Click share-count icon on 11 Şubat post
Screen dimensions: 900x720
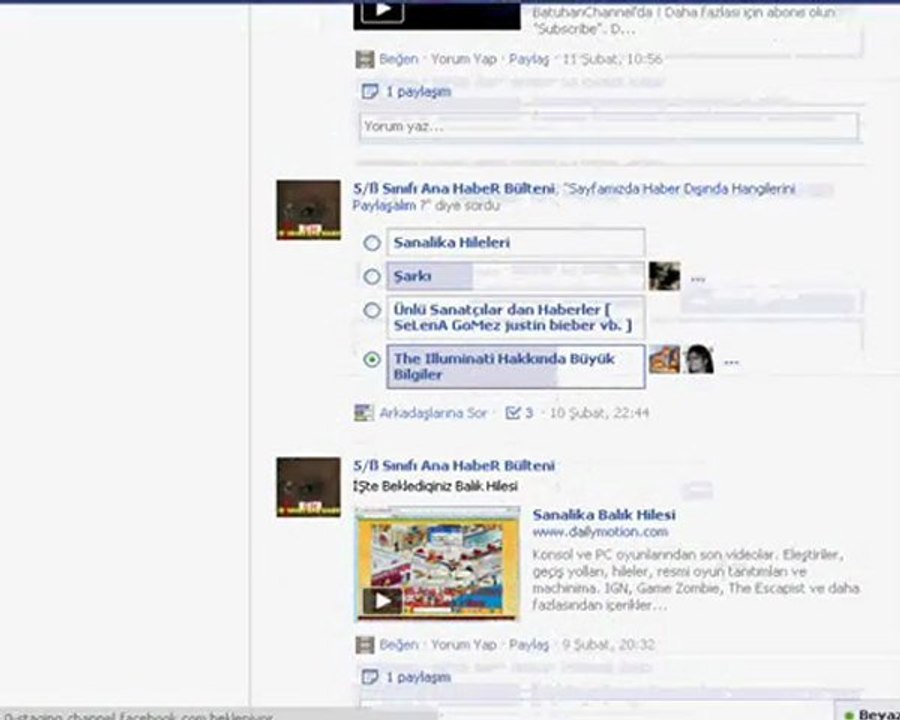[x=370, y=91]
